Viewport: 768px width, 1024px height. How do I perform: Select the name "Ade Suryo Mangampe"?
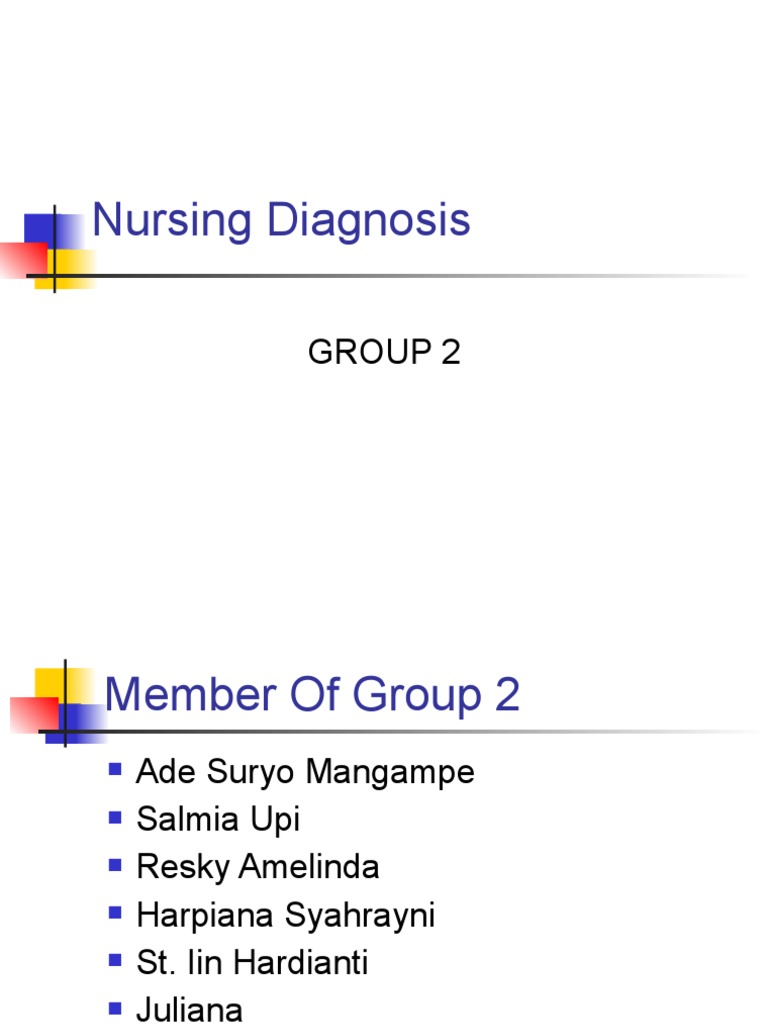coord(305,772)
